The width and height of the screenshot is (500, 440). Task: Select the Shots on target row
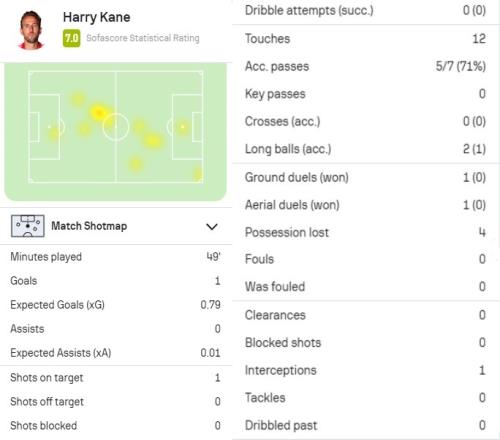point(116,378)
